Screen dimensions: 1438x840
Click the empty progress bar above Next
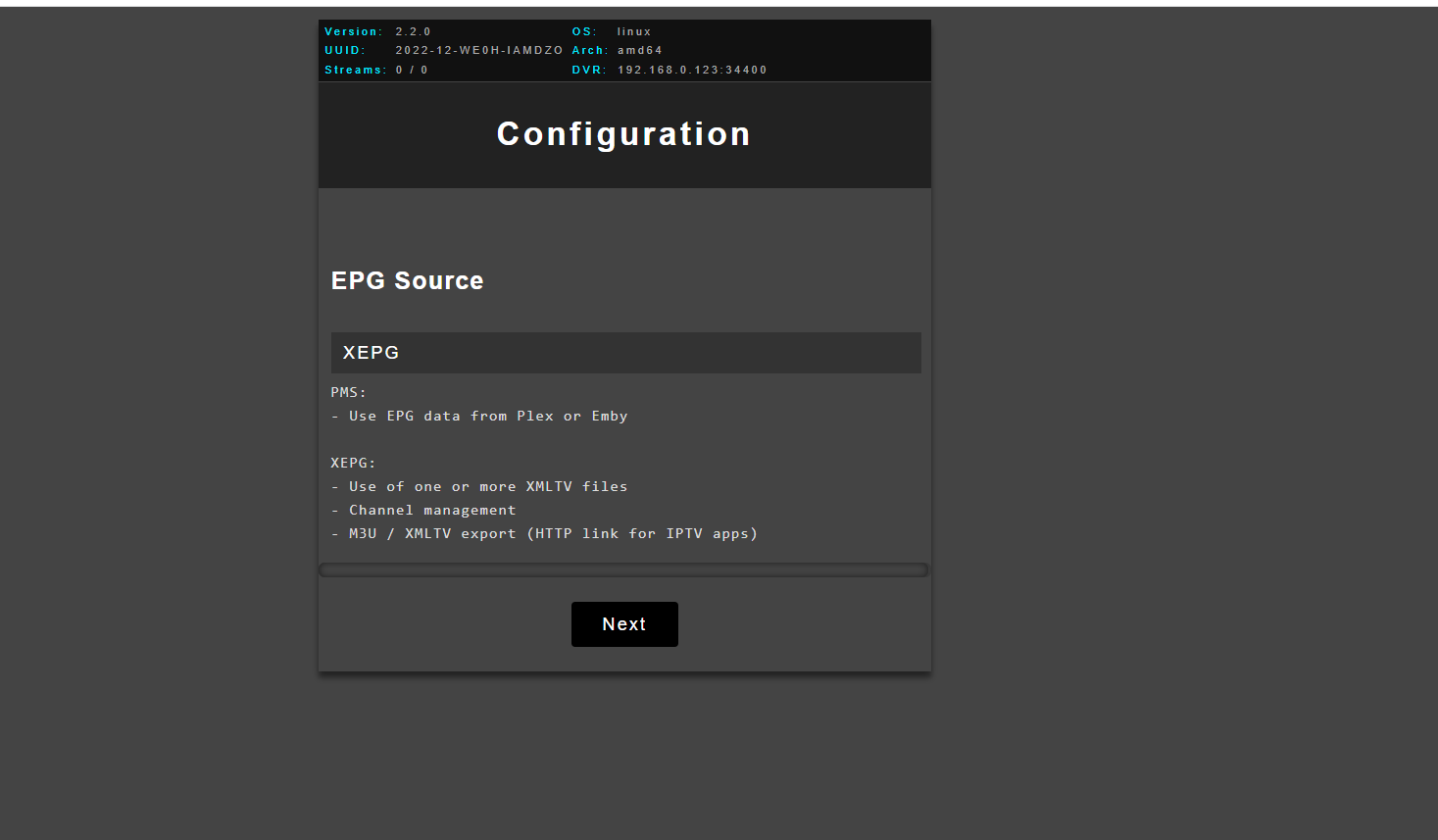click(623, 570)
